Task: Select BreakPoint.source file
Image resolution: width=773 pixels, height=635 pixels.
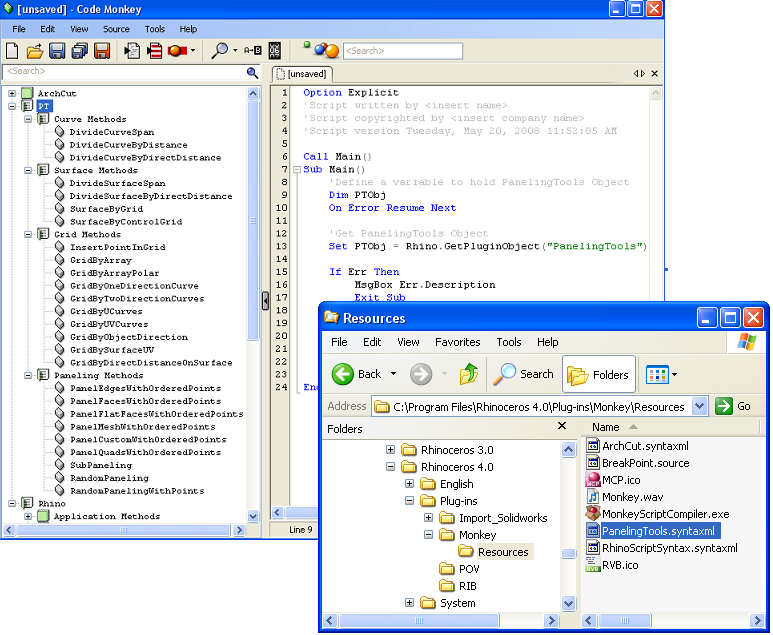Action: 645,463
